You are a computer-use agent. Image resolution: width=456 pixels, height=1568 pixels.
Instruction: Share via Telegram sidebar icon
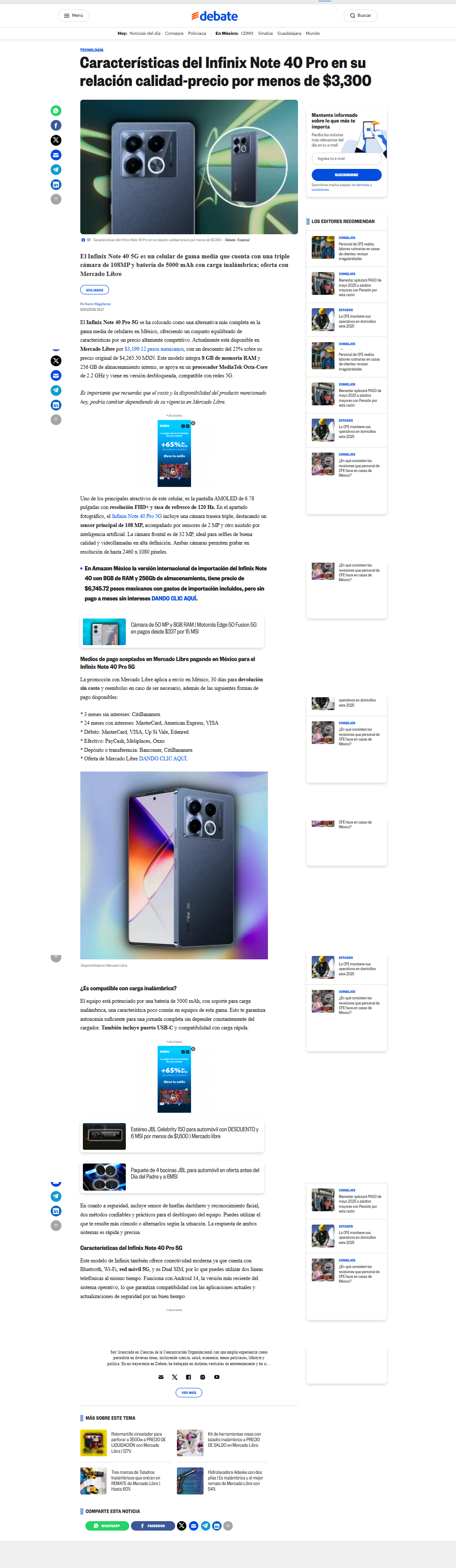tap(56, 170)
